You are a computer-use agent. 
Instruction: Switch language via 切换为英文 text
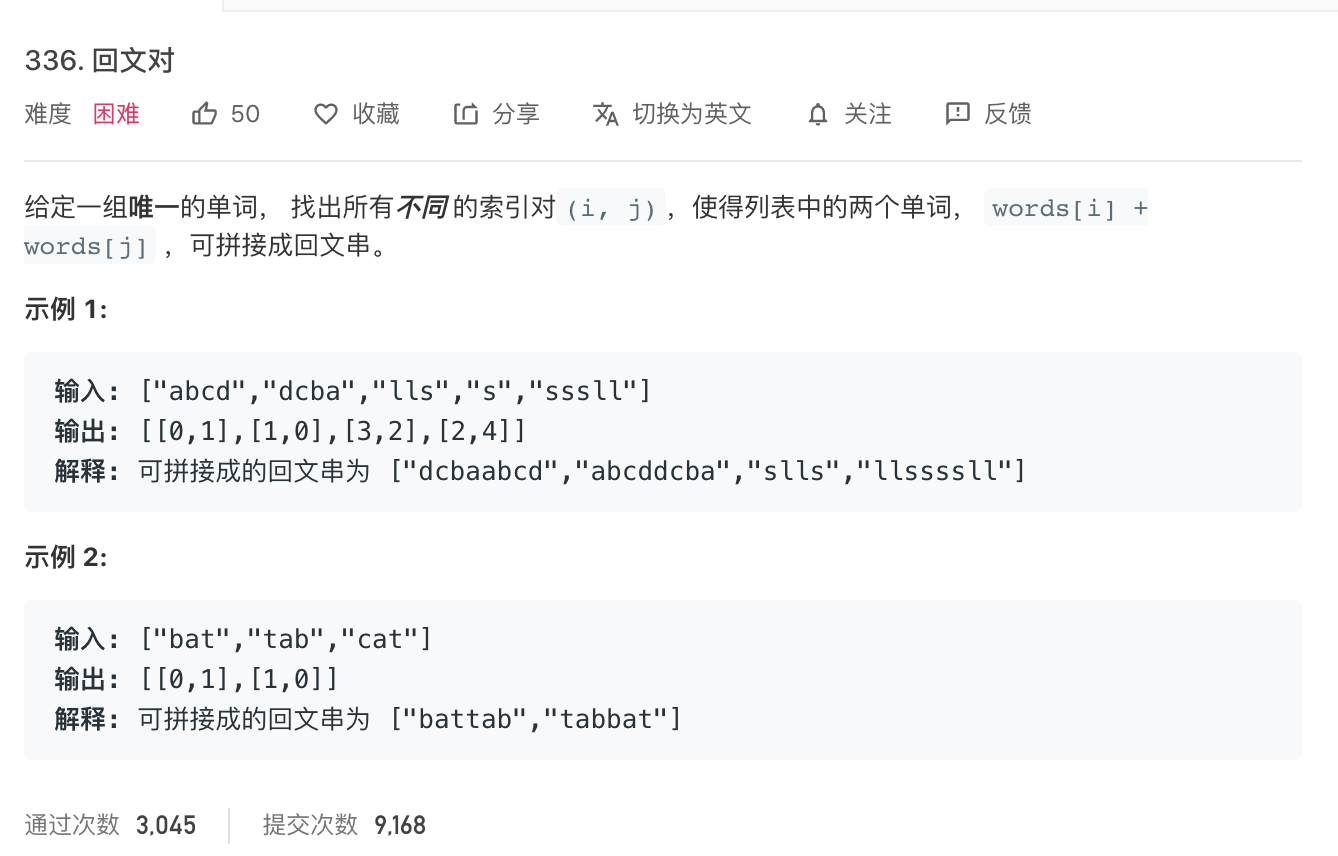(x=692, y=114)
